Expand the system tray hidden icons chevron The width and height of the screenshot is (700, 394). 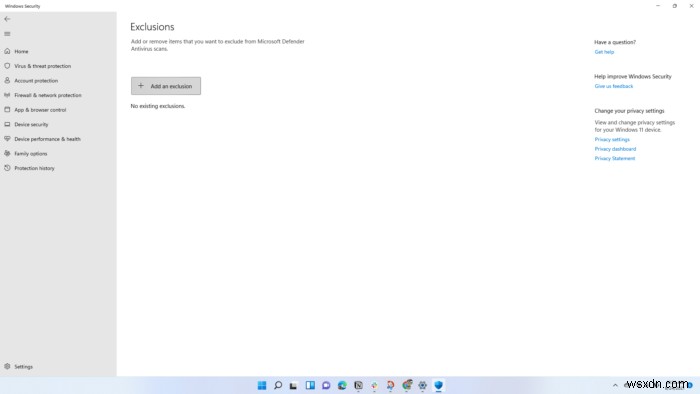(615, 385)
